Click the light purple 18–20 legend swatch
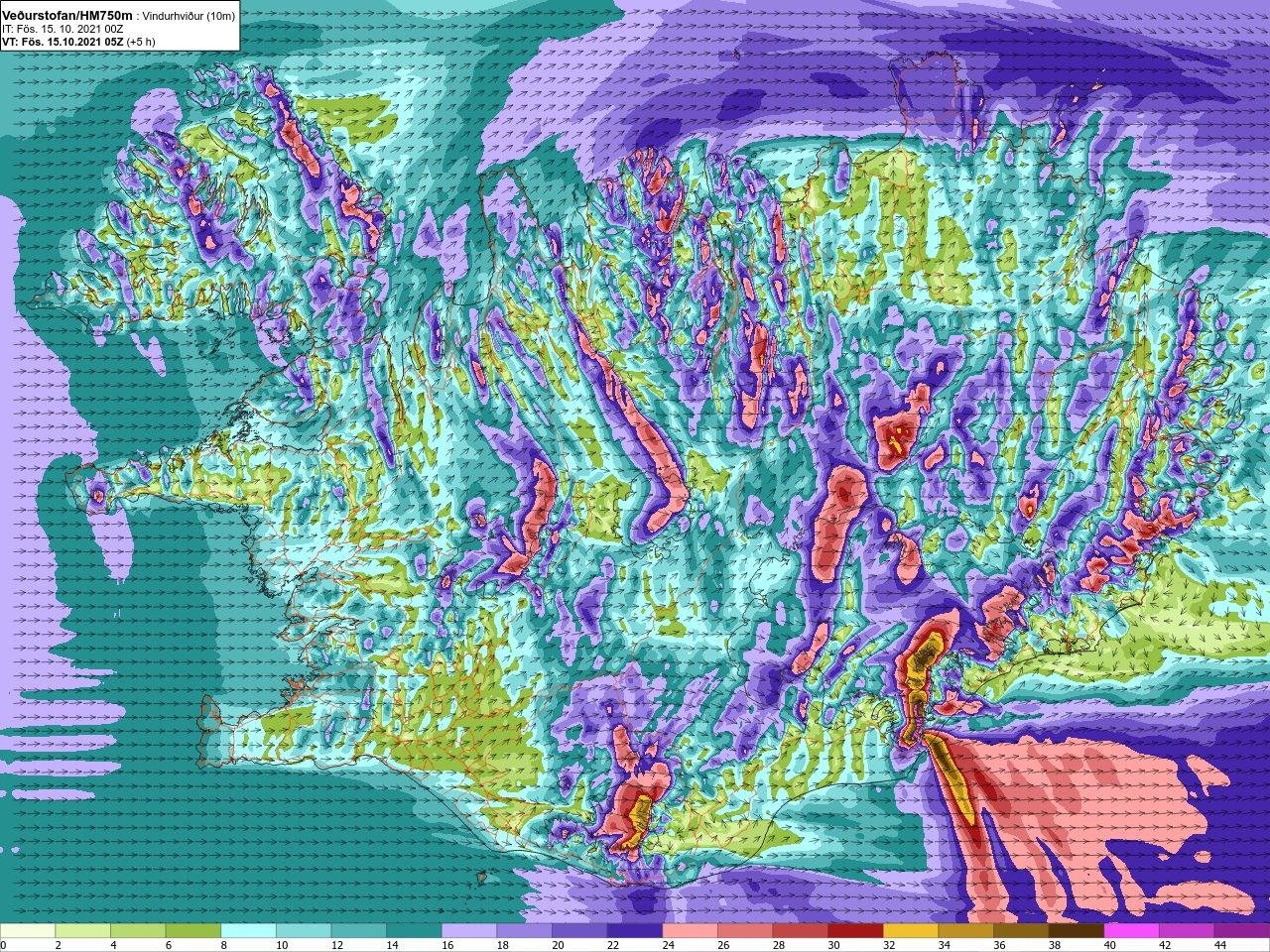1270x952 pixels. [525, 931]
